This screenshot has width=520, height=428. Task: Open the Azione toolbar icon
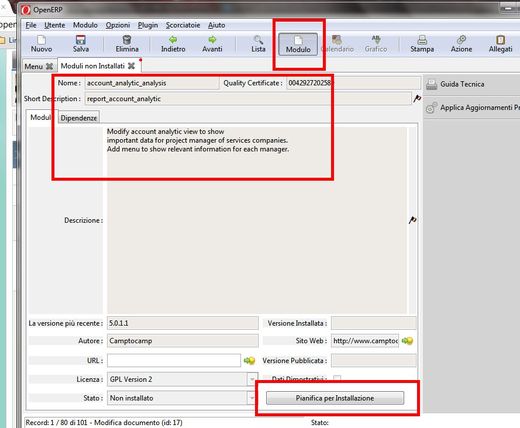tap(461, 44)
